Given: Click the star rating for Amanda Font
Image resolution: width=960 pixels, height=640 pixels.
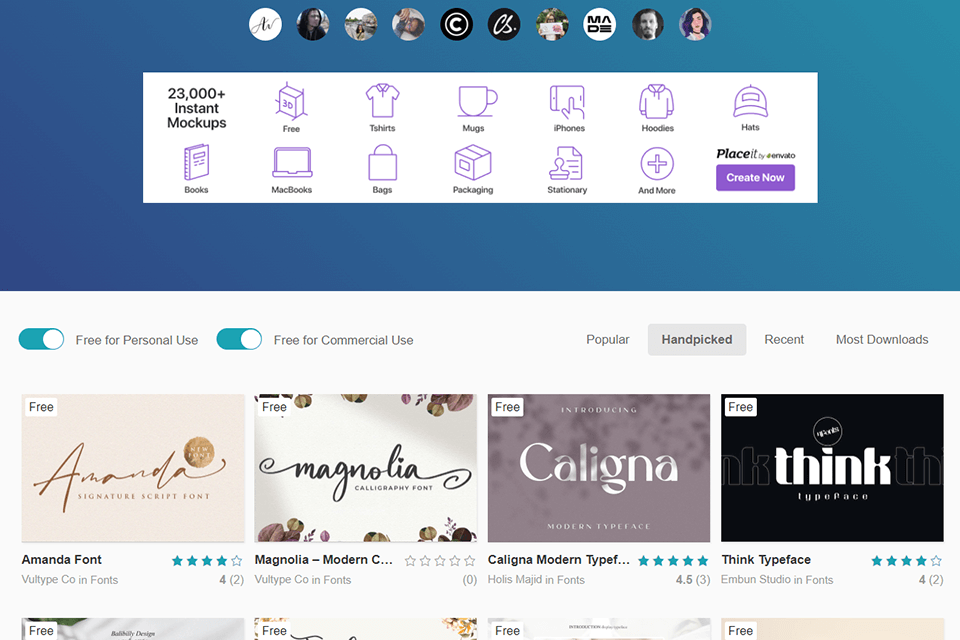Looking at the screenshot, I should pyautogui.click(x=207, y=560).
